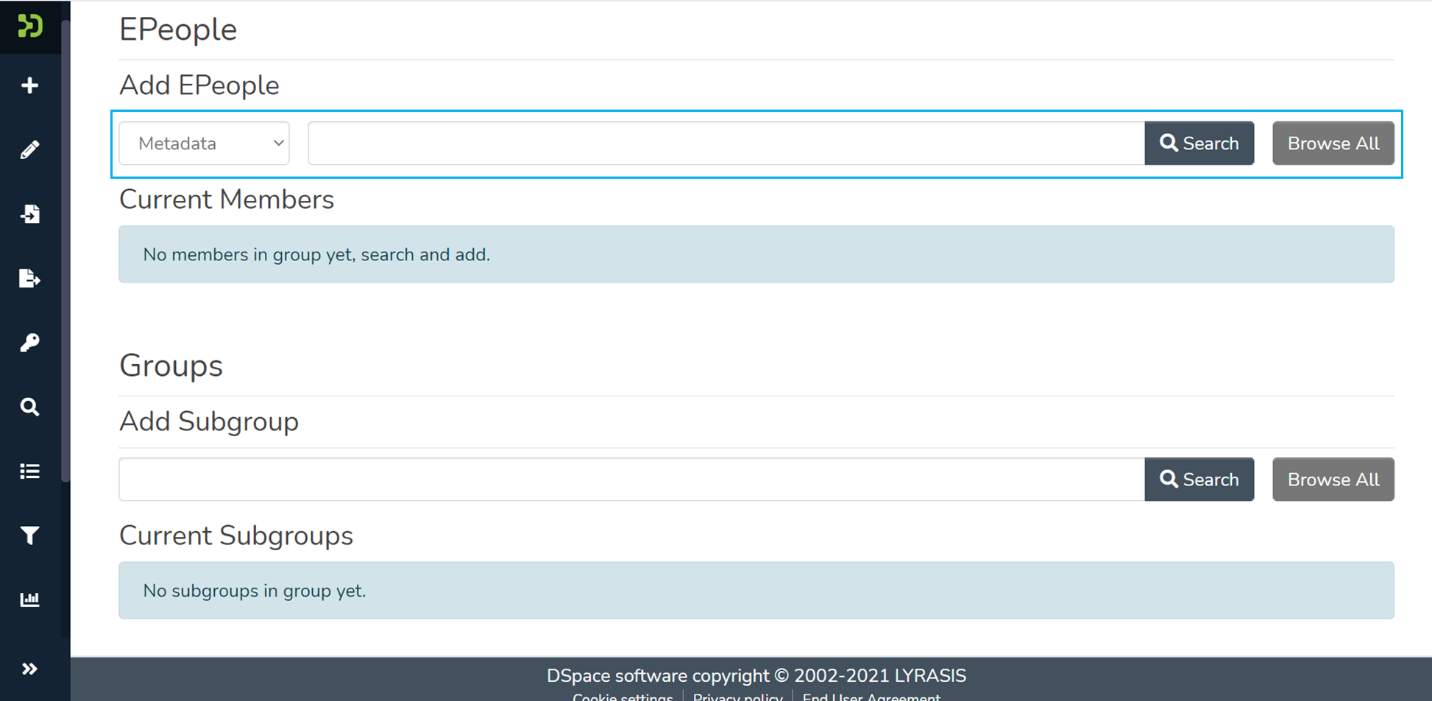Open the Cookie settings footer link

pyautogui.click(x=622, y=696)
